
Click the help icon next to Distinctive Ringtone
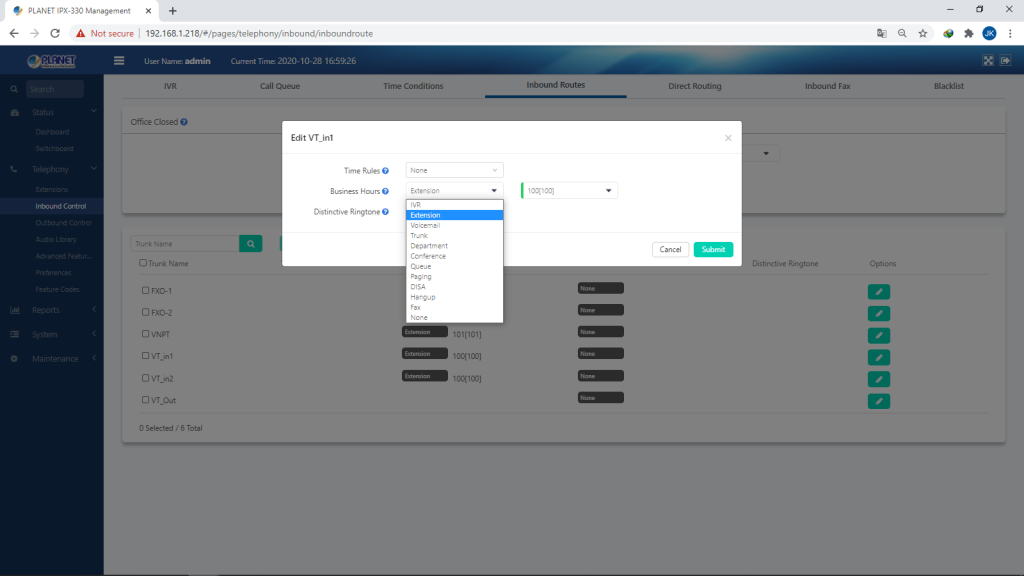click(385, 212)
